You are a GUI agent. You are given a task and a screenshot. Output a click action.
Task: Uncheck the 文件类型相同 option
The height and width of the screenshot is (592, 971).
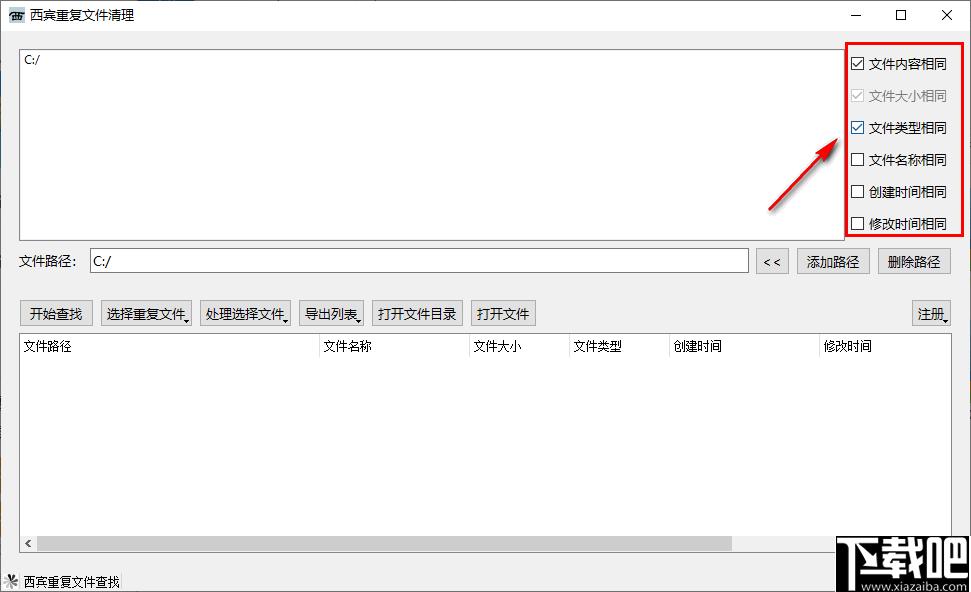(858, 128)
